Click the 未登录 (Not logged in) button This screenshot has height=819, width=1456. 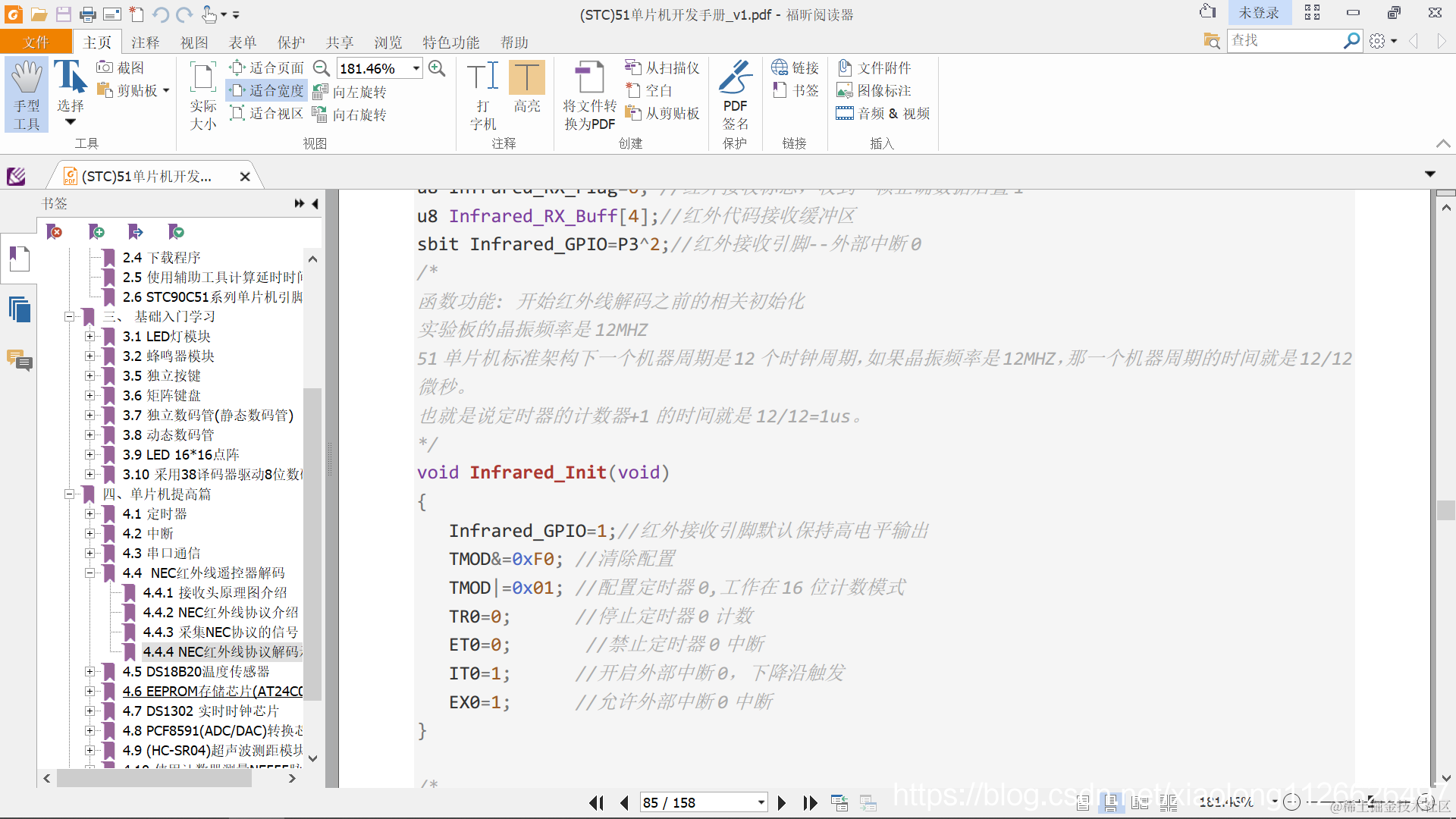coord(1258,13)
